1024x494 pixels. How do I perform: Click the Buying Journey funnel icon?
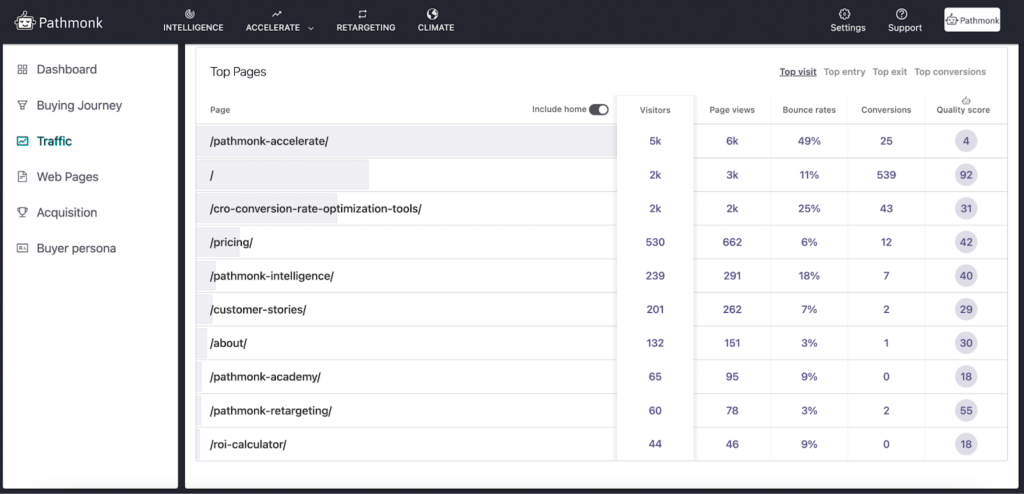(22, 105)
